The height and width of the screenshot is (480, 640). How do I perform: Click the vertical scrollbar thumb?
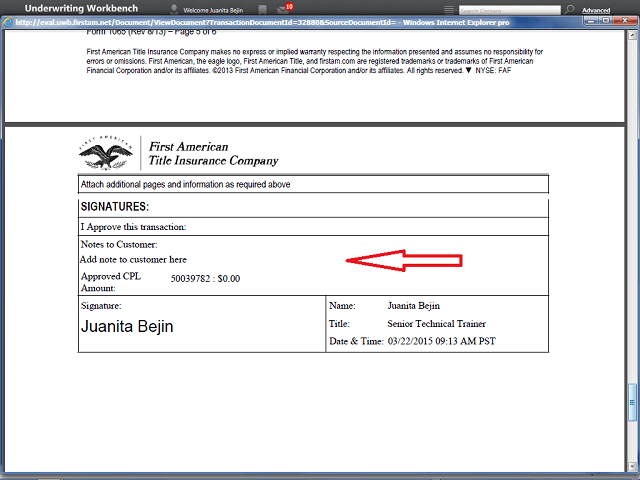632,402
